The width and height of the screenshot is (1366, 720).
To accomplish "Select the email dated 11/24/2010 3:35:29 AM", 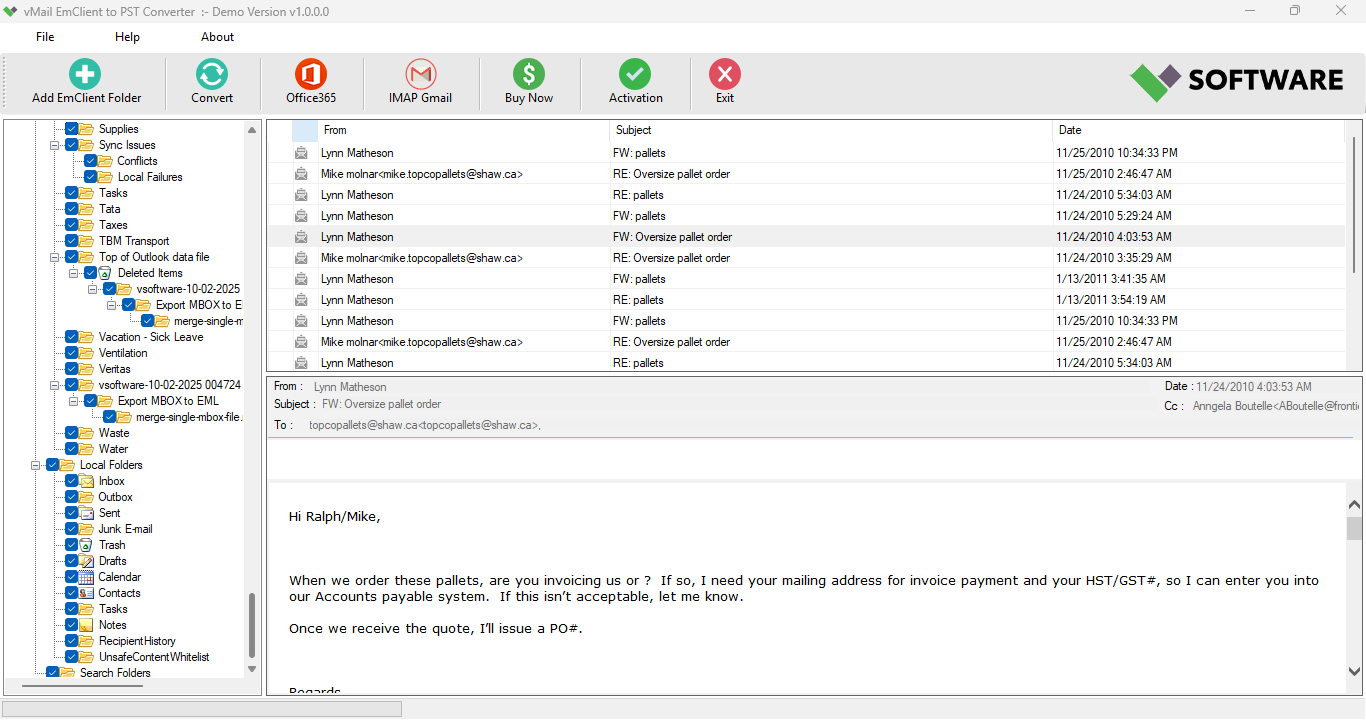I will [x=805, y=258].
